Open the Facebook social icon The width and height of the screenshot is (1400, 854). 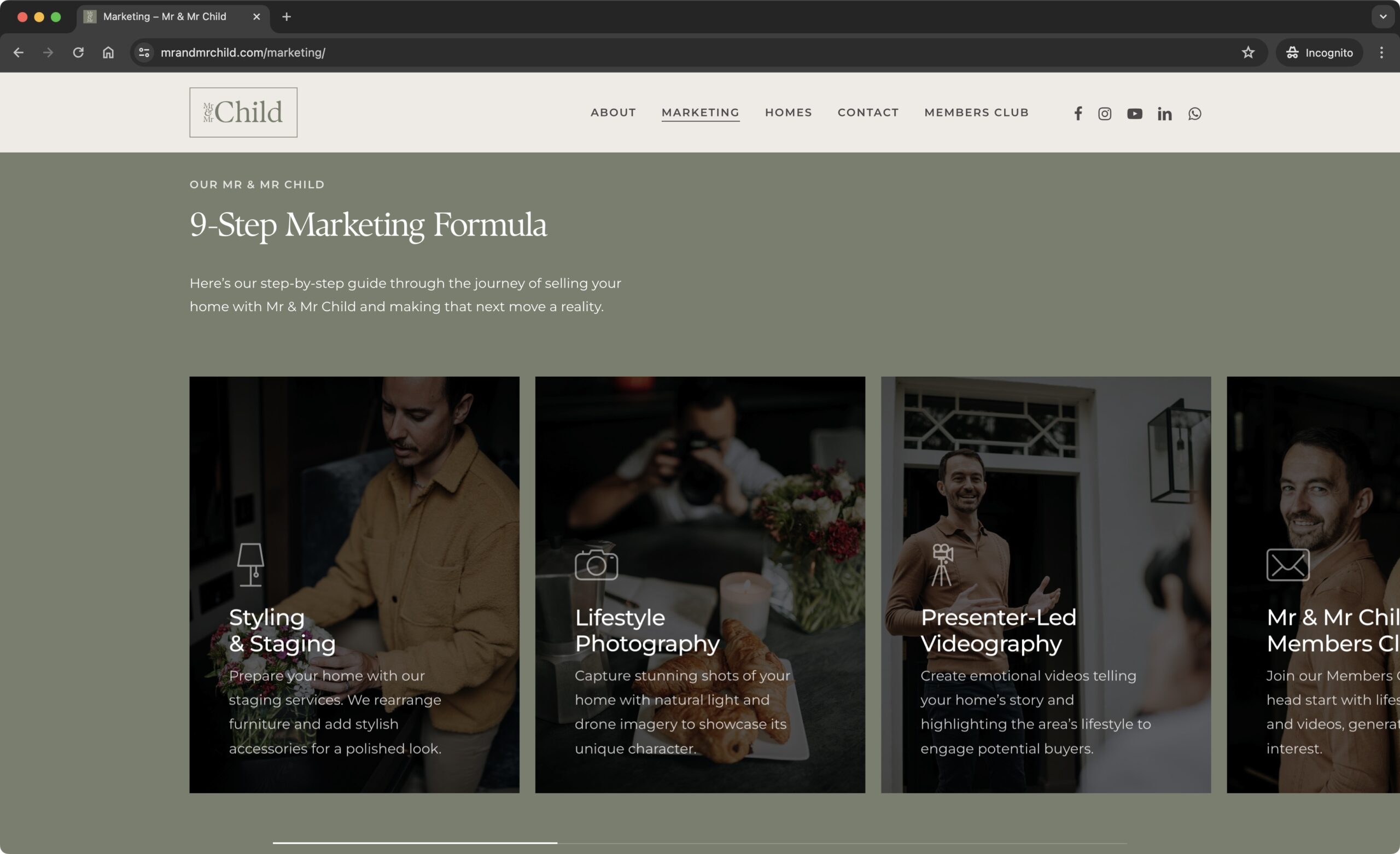1078,114
